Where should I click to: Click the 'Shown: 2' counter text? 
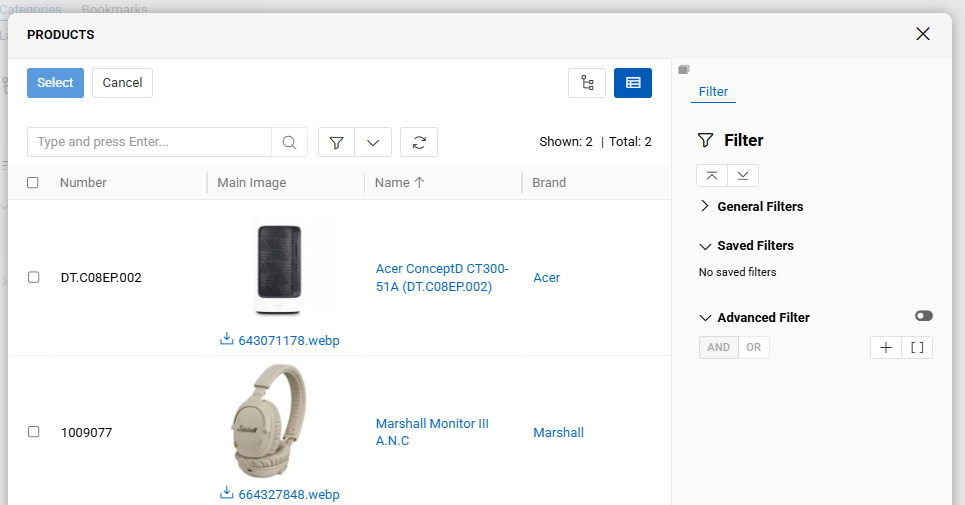click(x=566, y=142)
